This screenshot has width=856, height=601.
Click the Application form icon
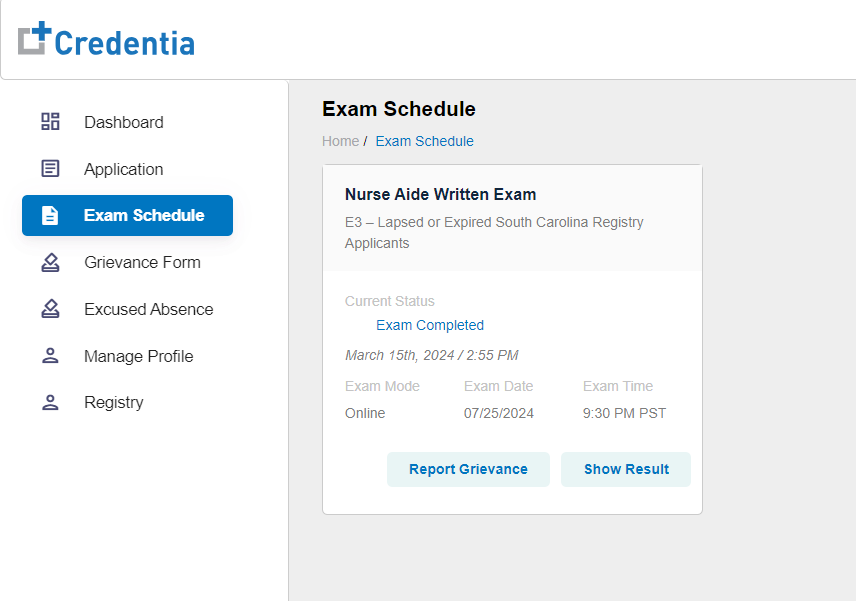coord(50,169)
